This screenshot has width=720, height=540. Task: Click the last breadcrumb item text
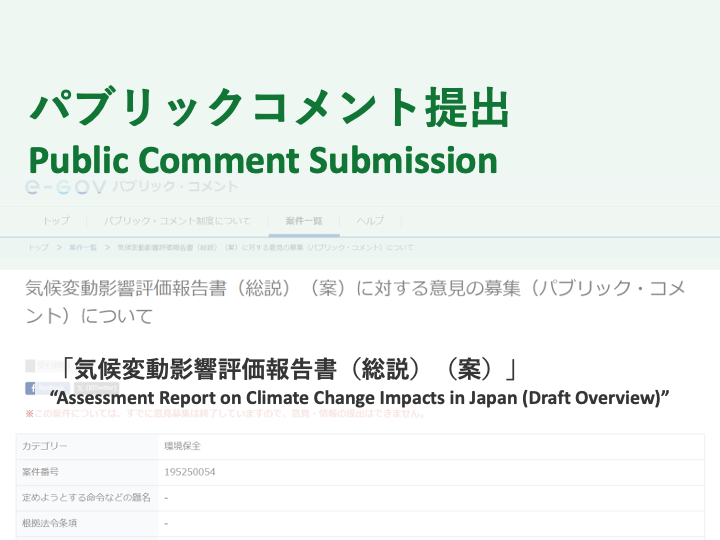(265, 248)
